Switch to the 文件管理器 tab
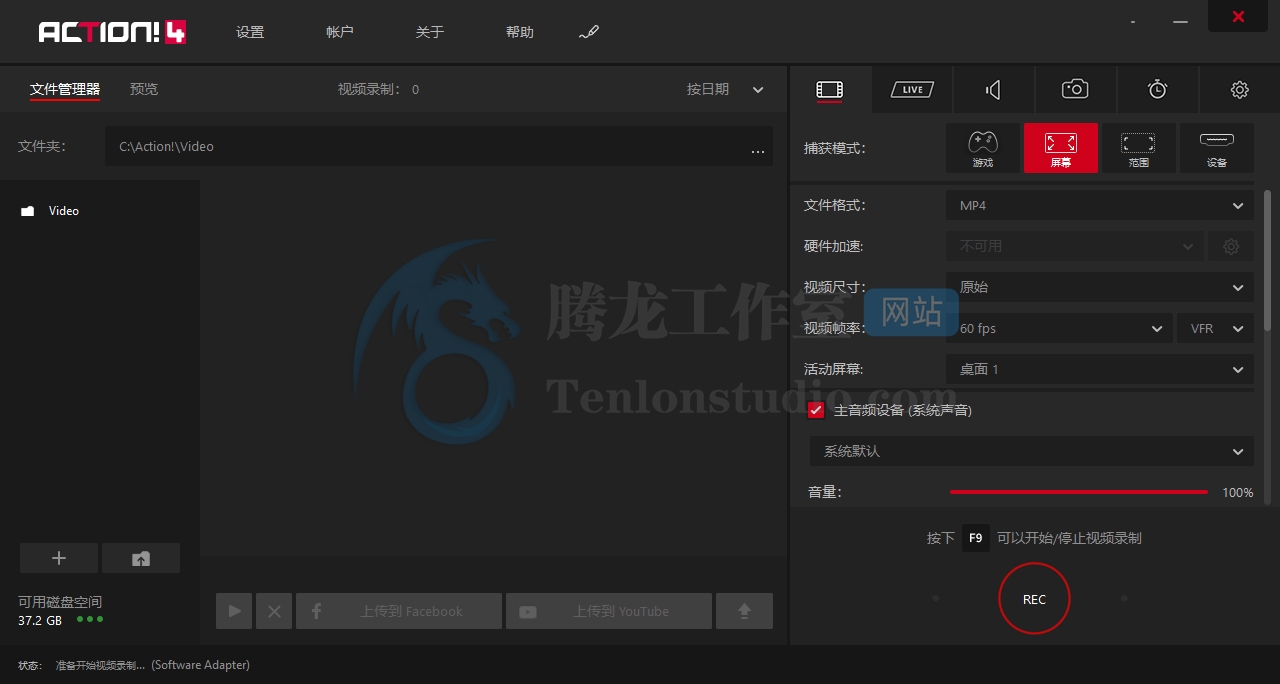1280x684 pixels. pos(65,89)
